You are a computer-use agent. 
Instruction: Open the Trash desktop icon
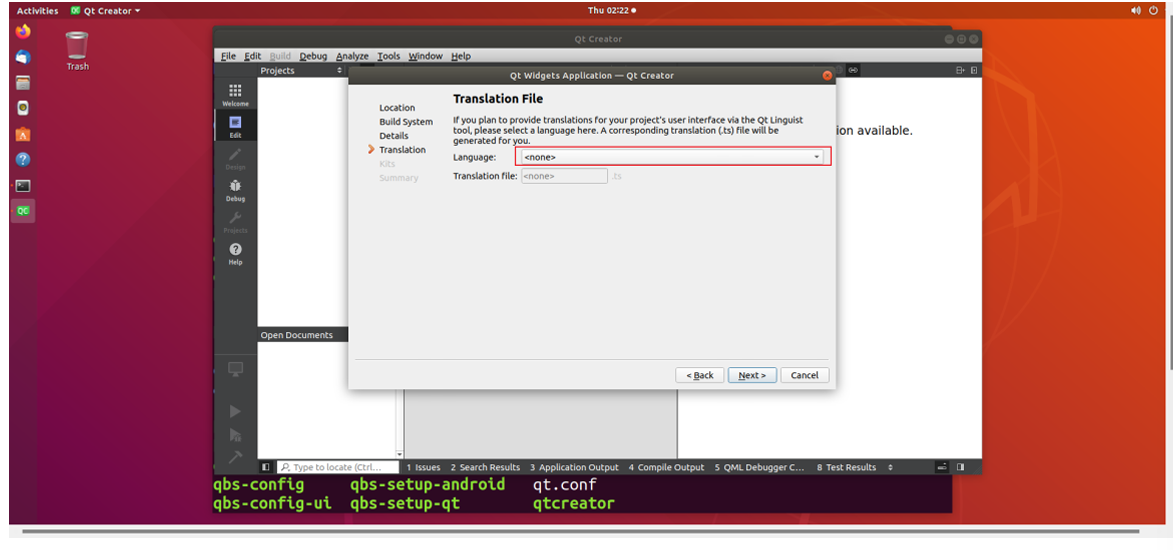coord(77,51)
